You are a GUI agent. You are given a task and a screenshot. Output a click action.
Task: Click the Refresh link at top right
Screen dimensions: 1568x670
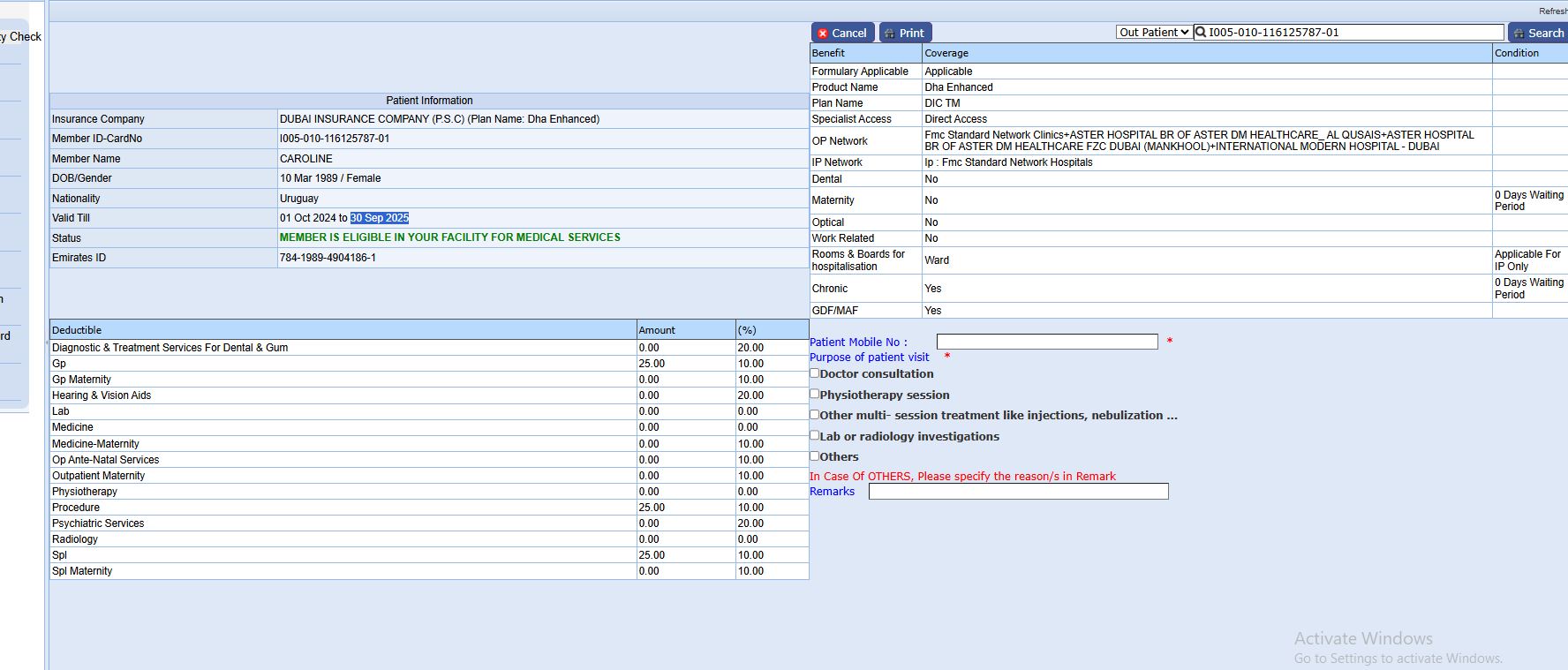point(1552,11)
